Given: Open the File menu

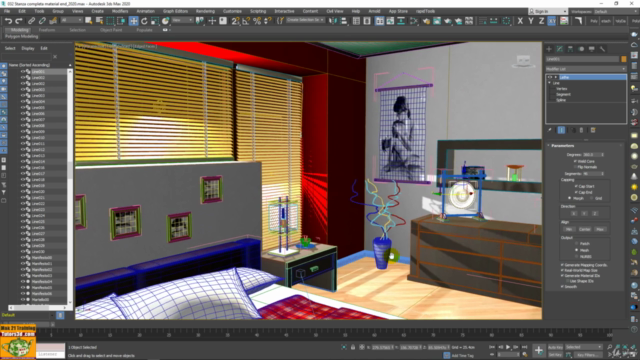Looking at the screenshot, I should click(x=7, y=11).
